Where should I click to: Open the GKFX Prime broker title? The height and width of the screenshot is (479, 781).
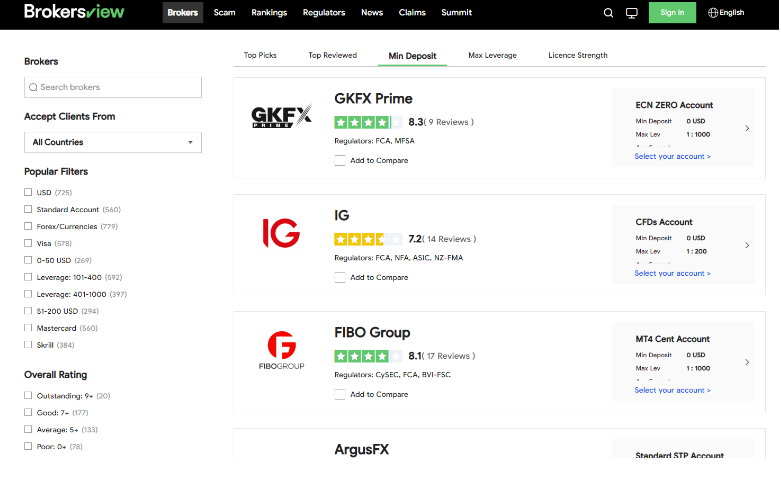[373, 99]
